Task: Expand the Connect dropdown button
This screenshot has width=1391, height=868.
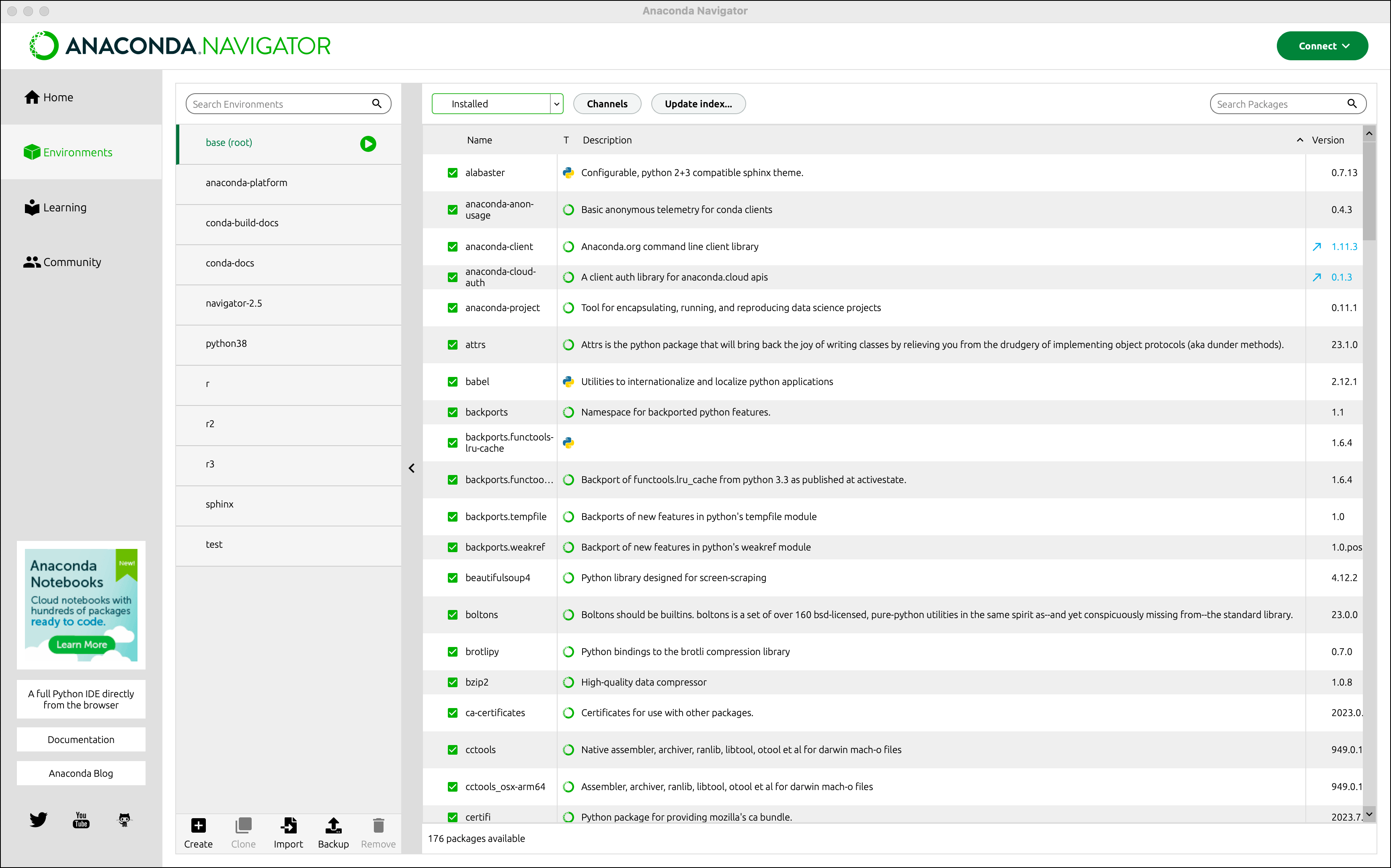Action: [1322, 46]
